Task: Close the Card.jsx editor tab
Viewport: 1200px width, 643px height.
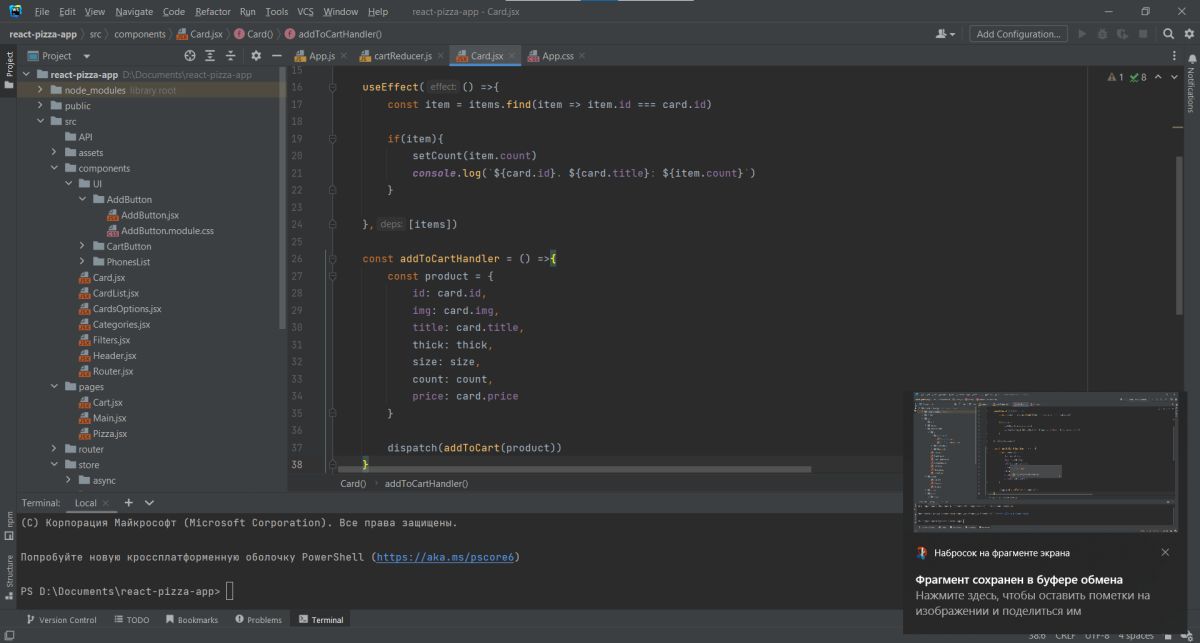Action: [511, 56]
